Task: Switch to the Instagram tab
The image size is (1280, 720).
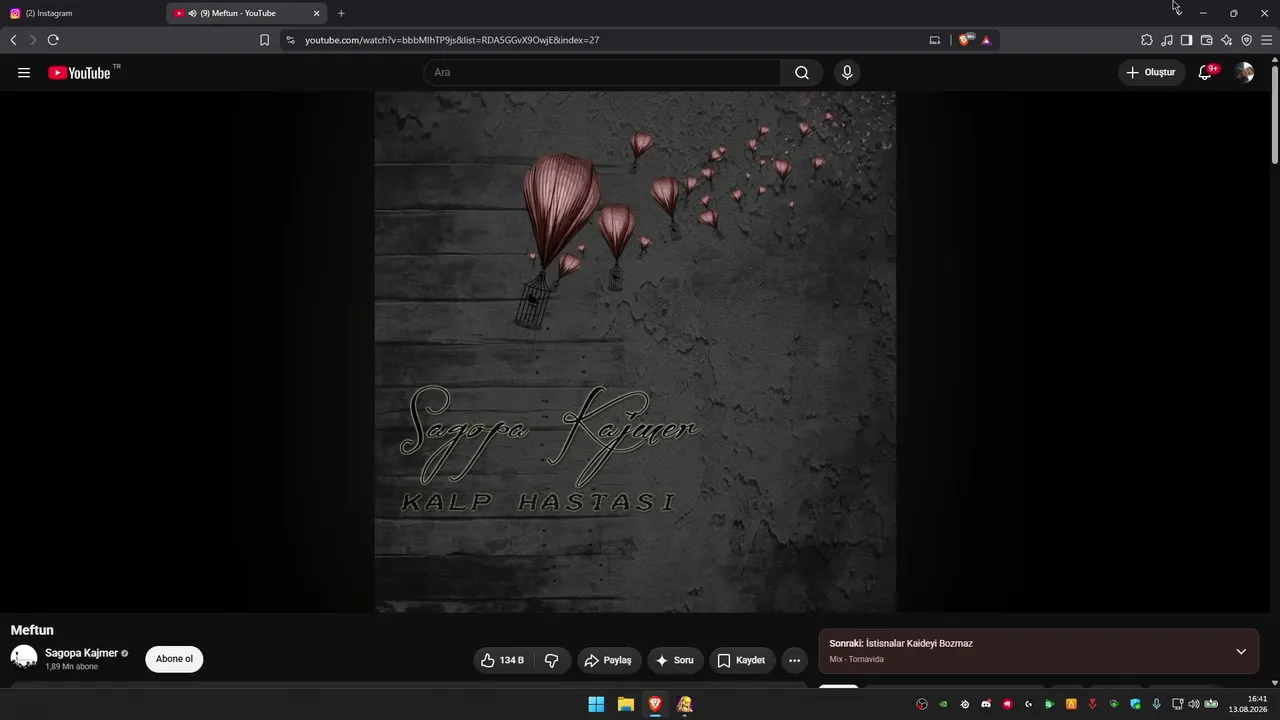Action: 82,13
